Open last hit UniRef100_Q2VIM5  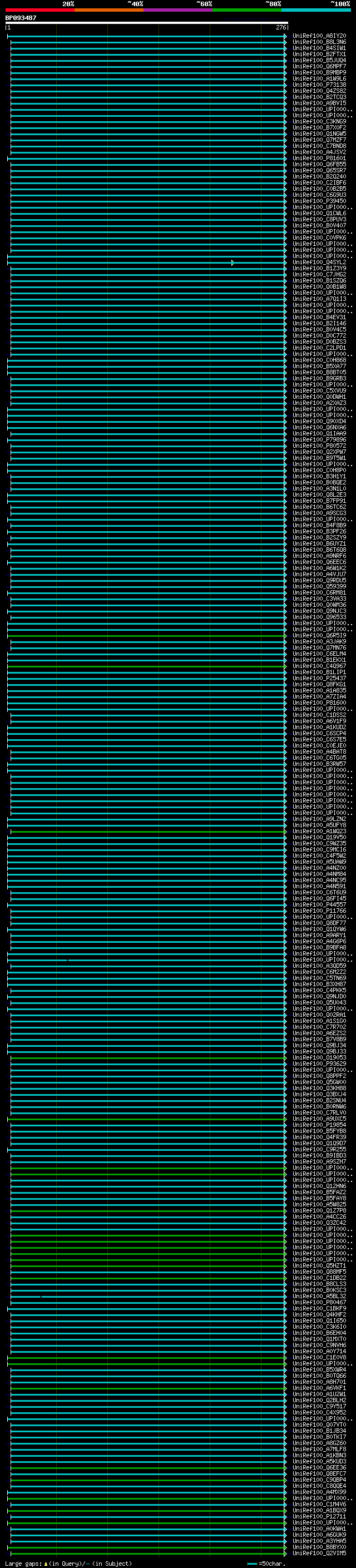click(x=319, y=1554)
